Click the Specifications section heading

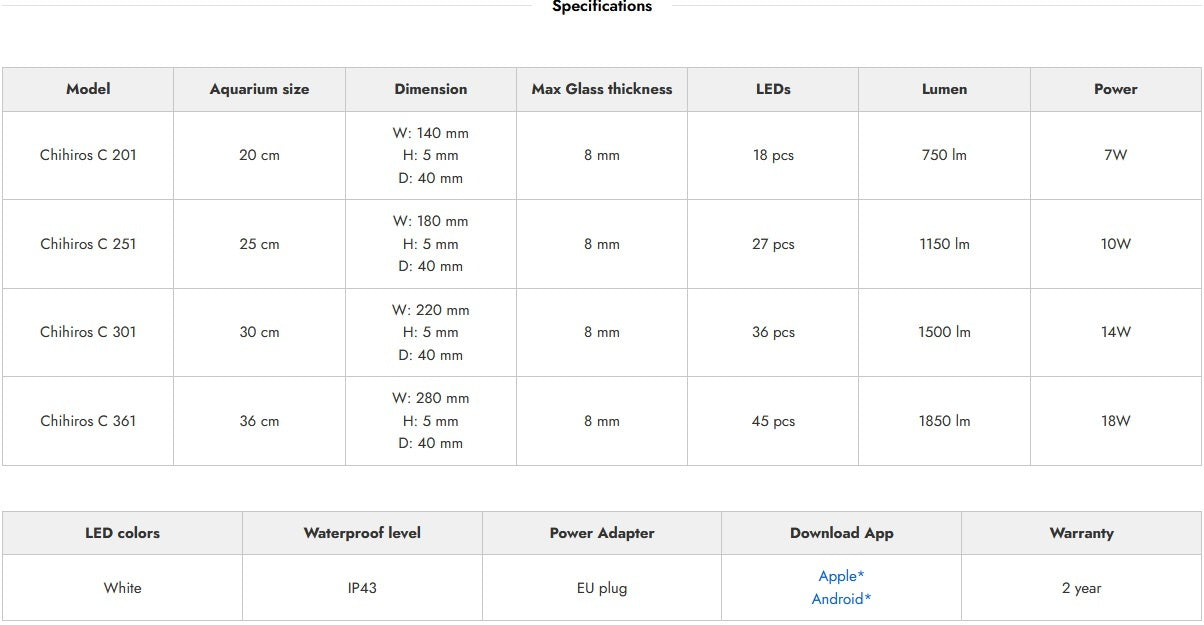[602, 7]
